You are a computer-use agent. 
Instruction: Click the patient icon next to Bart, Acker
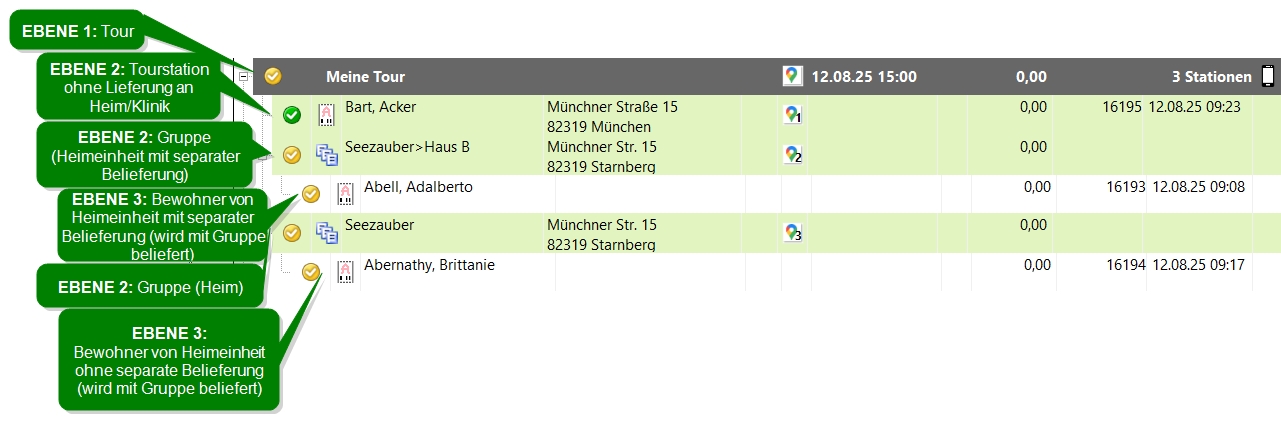pyautogui.click(x=326, y=114)
